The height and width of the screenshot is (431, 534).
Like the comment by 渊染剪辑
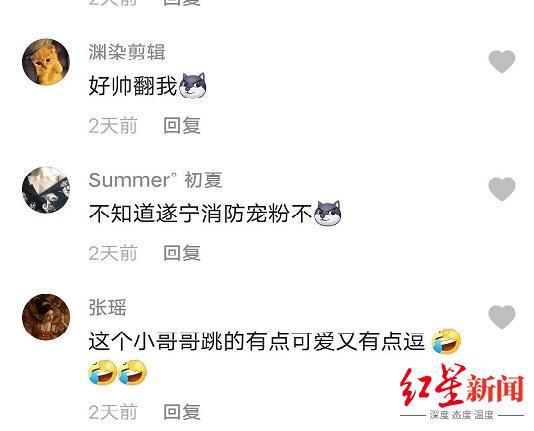point(502,62)
